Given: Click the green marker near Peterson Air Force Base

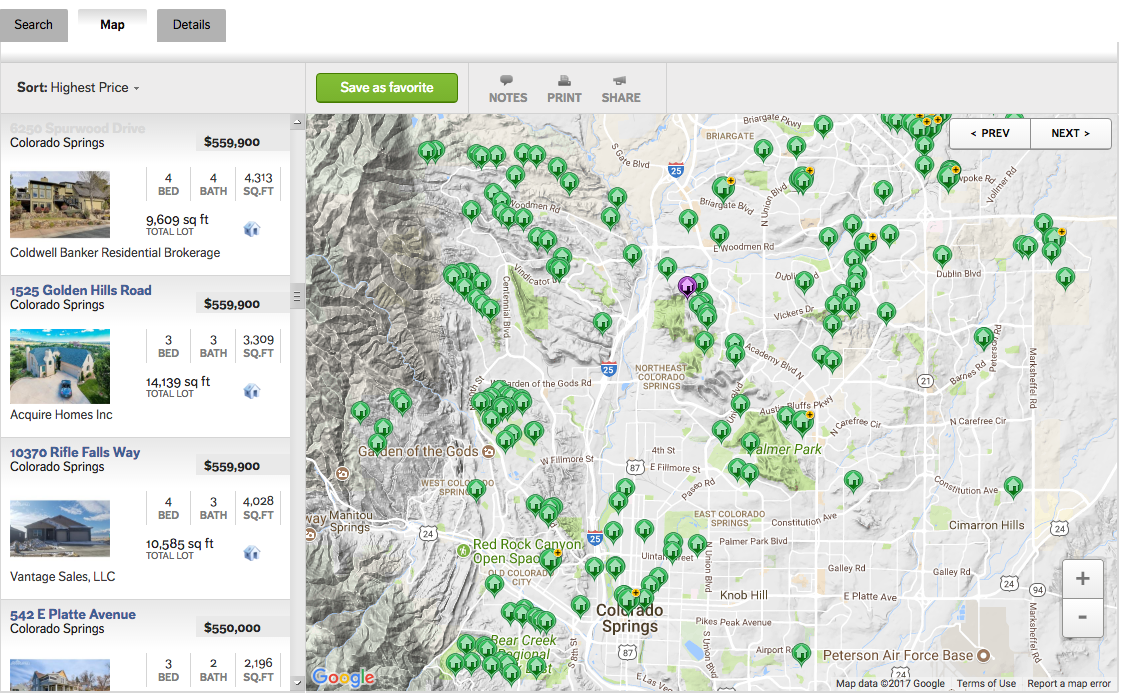Looking at the screenshot, I should 801,653.
